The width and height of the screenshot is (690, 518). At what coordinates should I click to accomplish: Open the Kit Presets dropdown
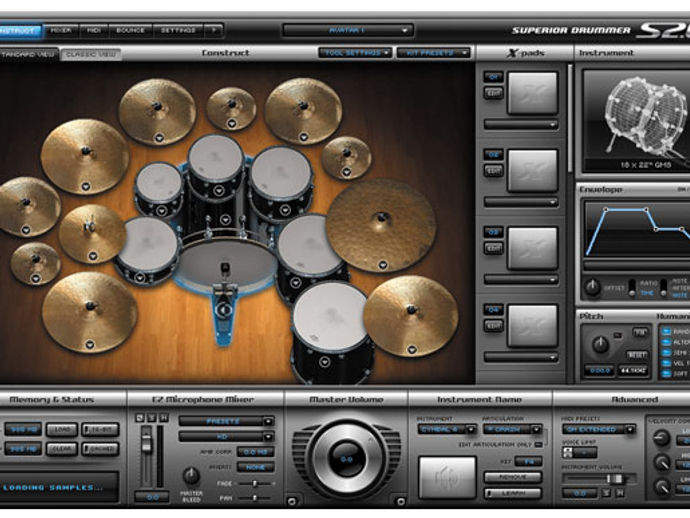(433, 53)
